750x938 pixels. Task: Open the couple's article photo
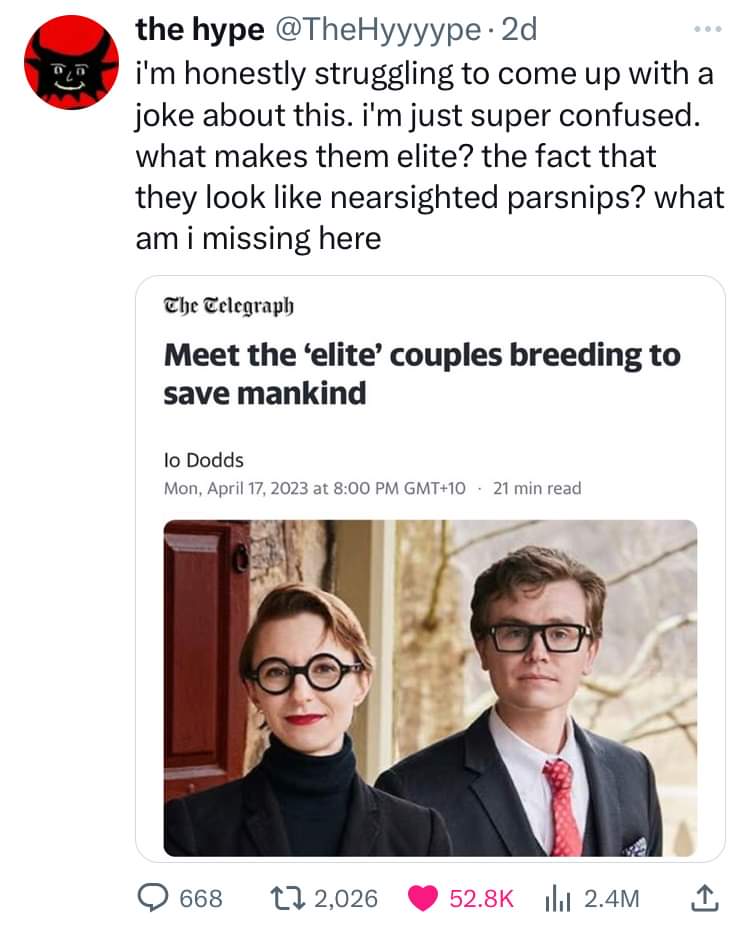pyautogui.click(x=430, y=688)
